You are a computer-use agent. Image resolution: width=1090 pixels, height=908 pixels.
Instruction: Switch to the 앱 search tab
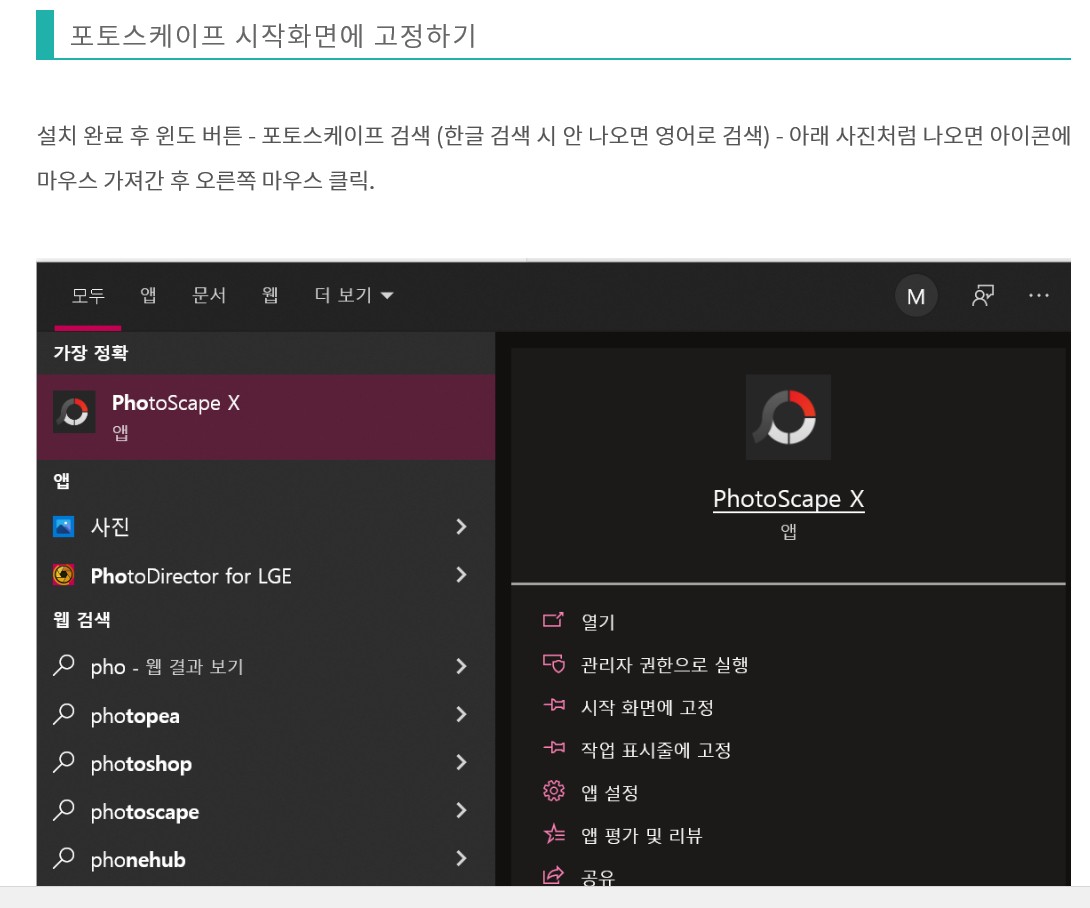(x=148, y=295)
